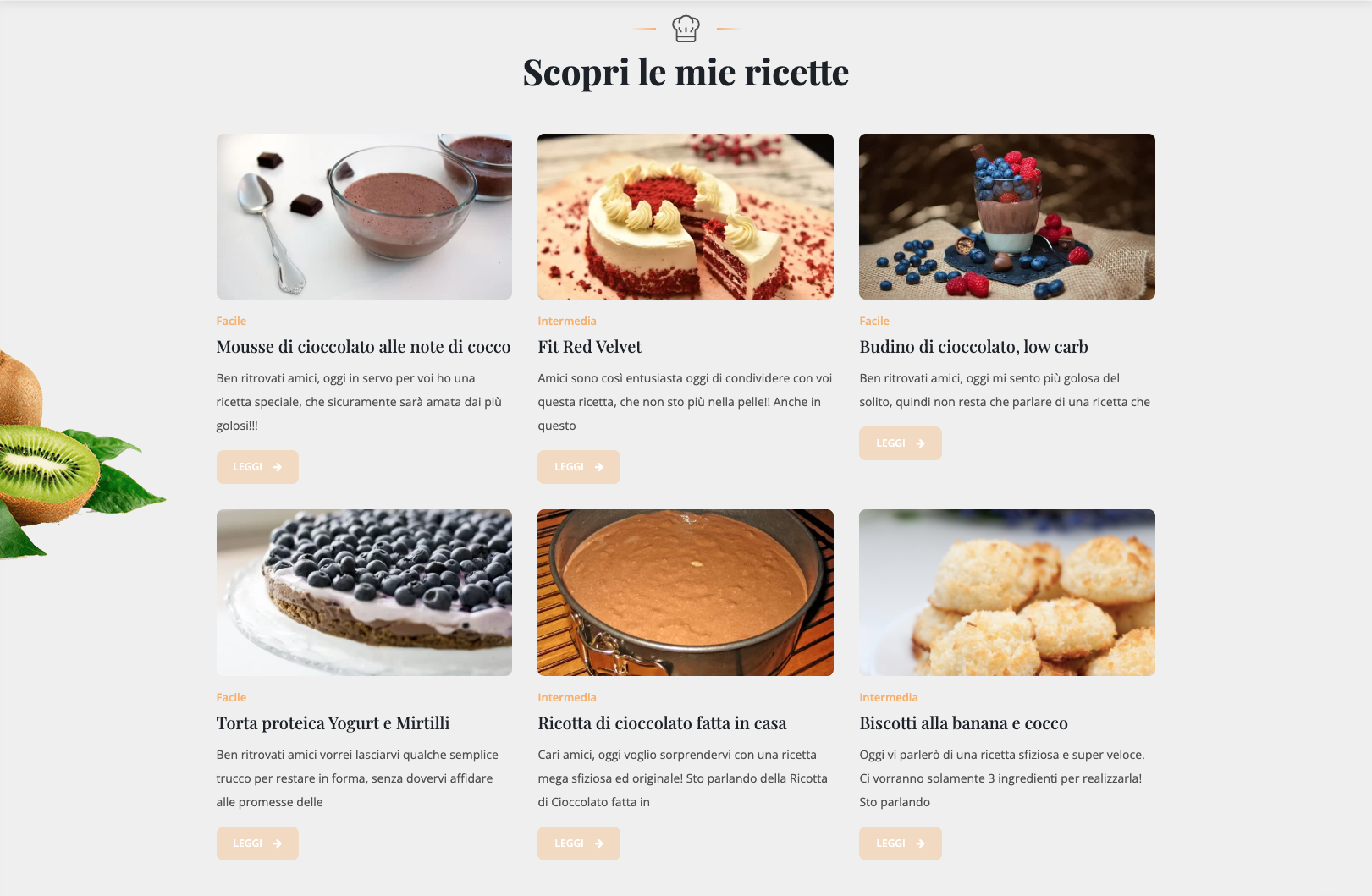Click the chef hat icon above heading

click(x=686, y=29)
